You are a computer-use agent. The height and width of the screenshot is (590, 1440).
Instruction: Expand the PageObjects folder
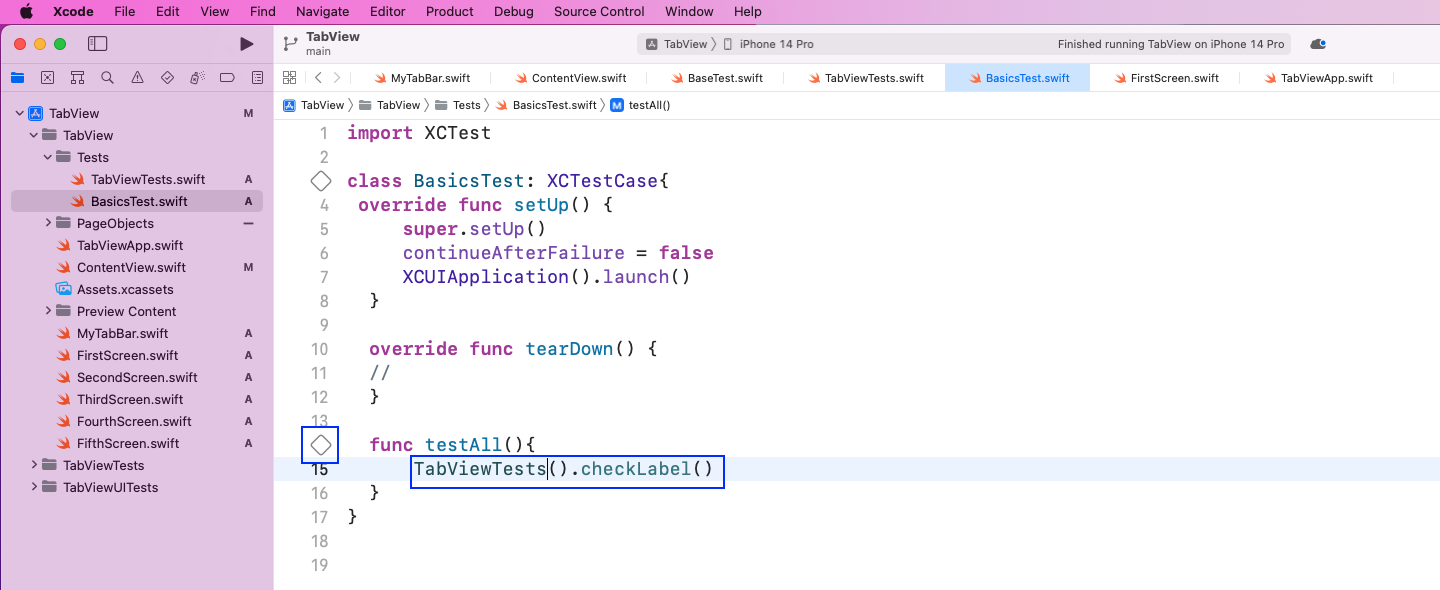[47, 223]
